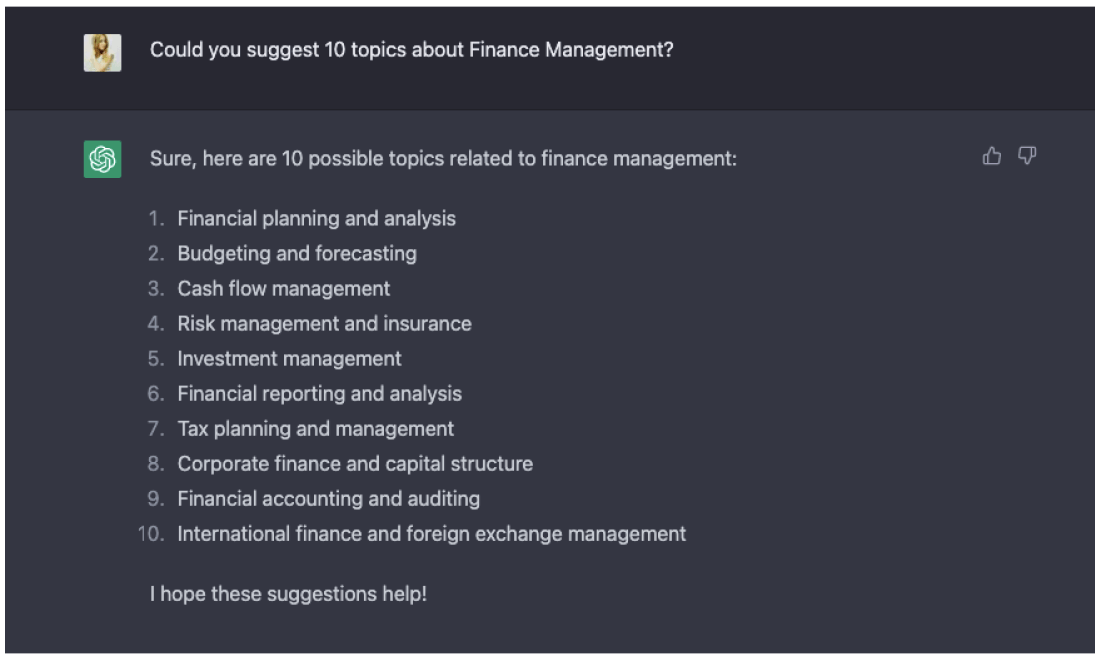This screenshot has width=1100, height=660.
Task: Click the thumbs down icon on the response
Action: pos(1027,156)
